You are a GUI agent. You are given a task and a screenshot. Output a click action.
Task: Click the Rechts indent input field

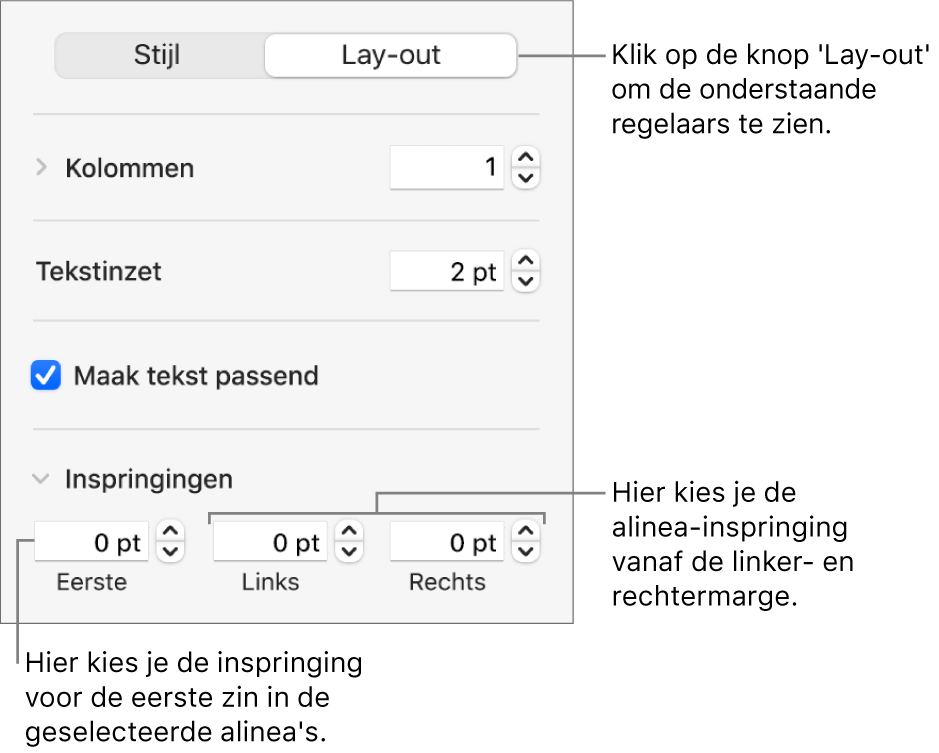(x=446, y=543)
